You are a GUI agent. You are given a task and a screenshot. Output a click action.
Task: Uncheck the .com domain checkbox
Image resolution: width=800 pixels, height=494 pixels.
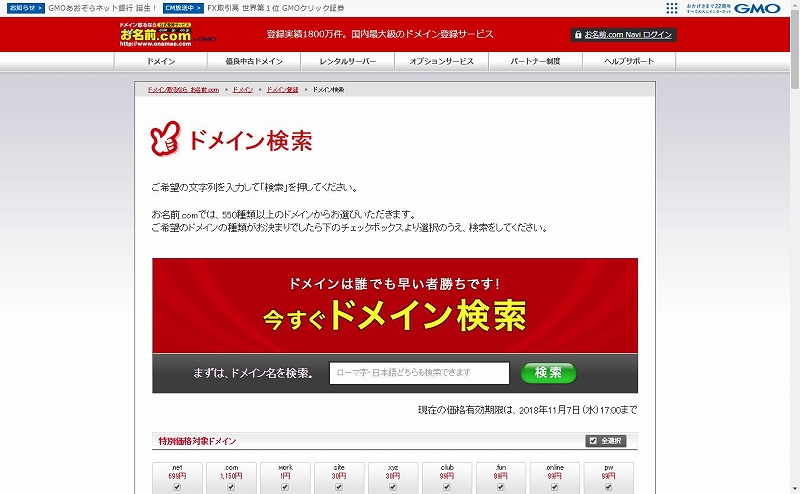pos(231,487)
